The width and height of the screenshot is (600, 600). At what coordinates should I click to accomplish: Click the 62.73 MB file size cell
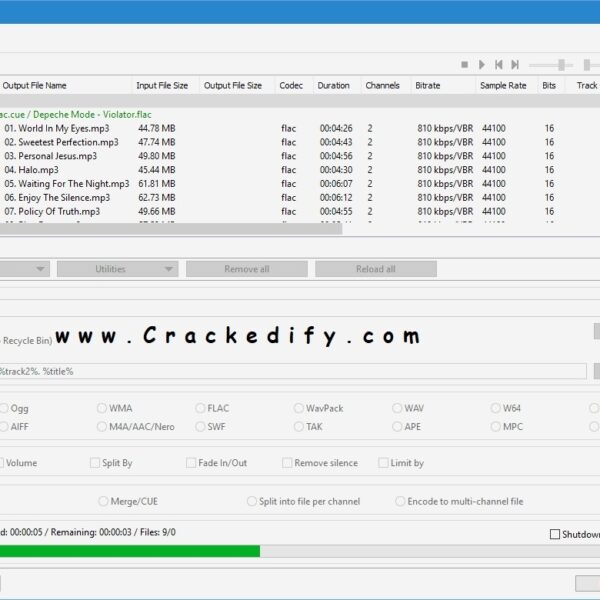pos(157,197)
